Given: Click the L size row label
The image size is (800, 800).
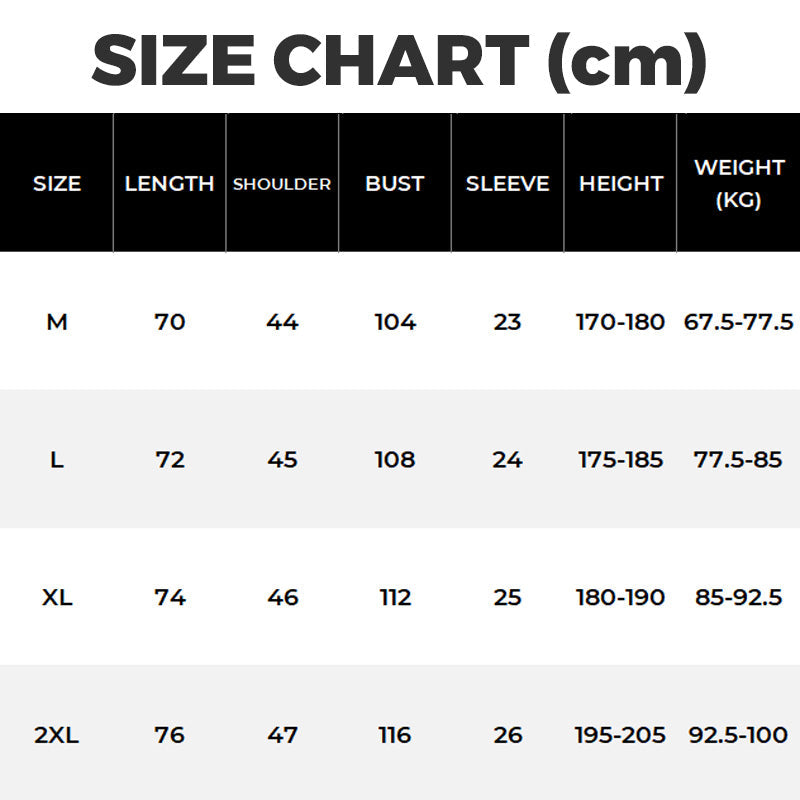Looking at the screenshot, I should (57, 460).
